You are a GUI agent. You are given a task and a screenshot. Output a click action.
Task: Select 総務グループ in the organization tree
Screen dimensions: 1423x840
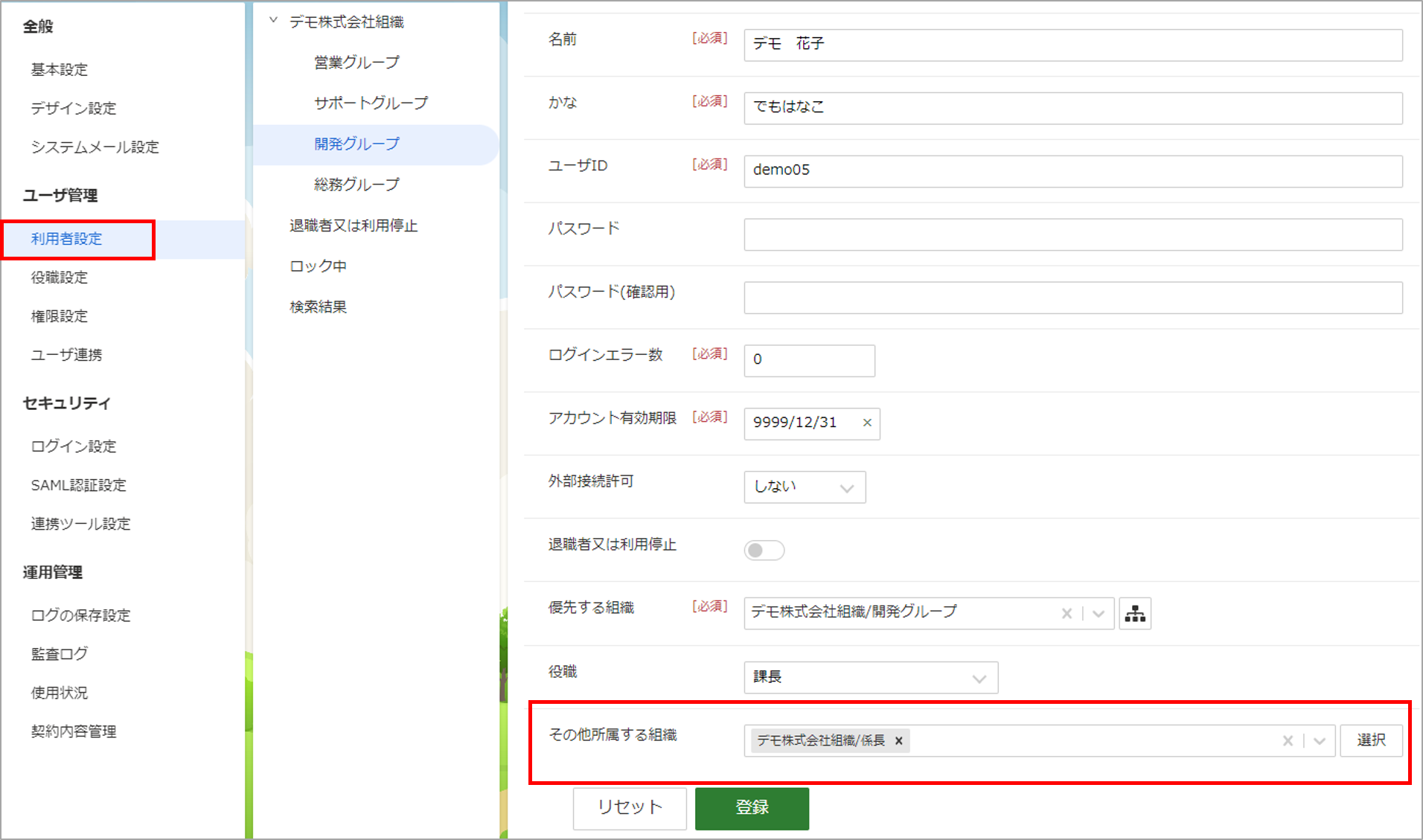tap(357, 184)
